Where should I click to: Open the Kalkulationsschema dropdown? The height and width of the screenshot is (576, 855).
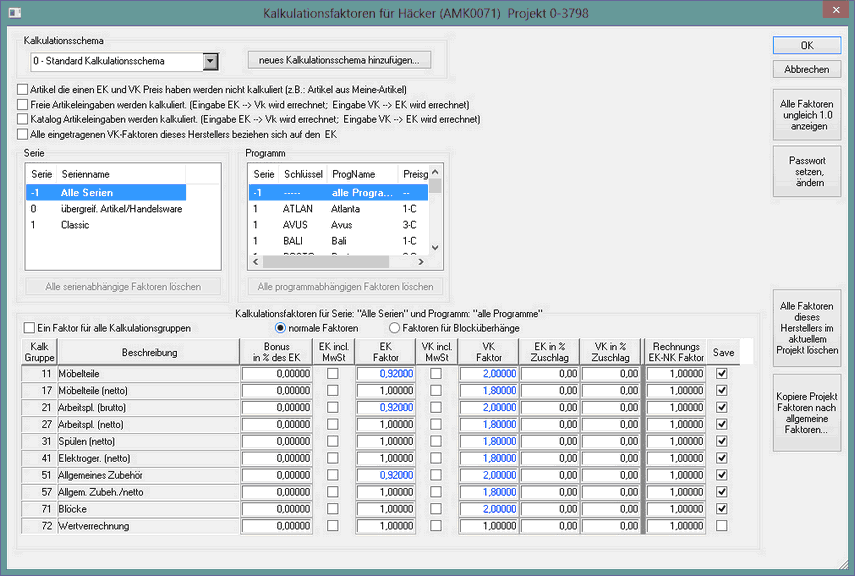210,62
